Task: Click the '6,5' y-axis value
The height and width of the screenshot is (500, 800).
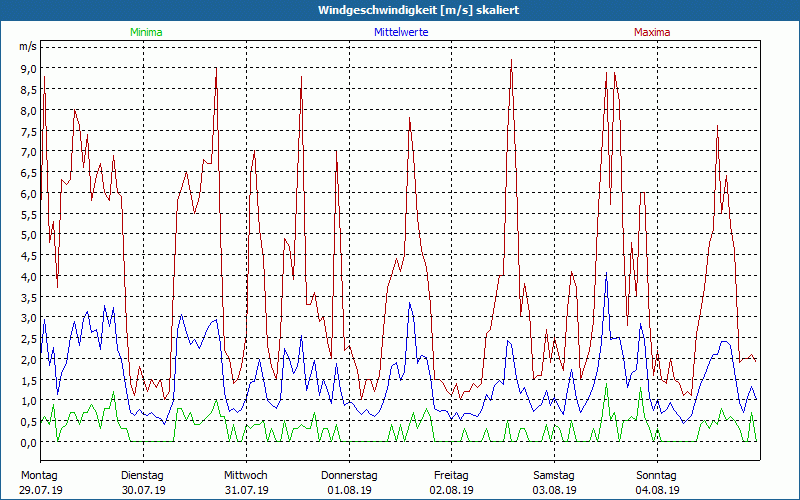Action: 29,172
